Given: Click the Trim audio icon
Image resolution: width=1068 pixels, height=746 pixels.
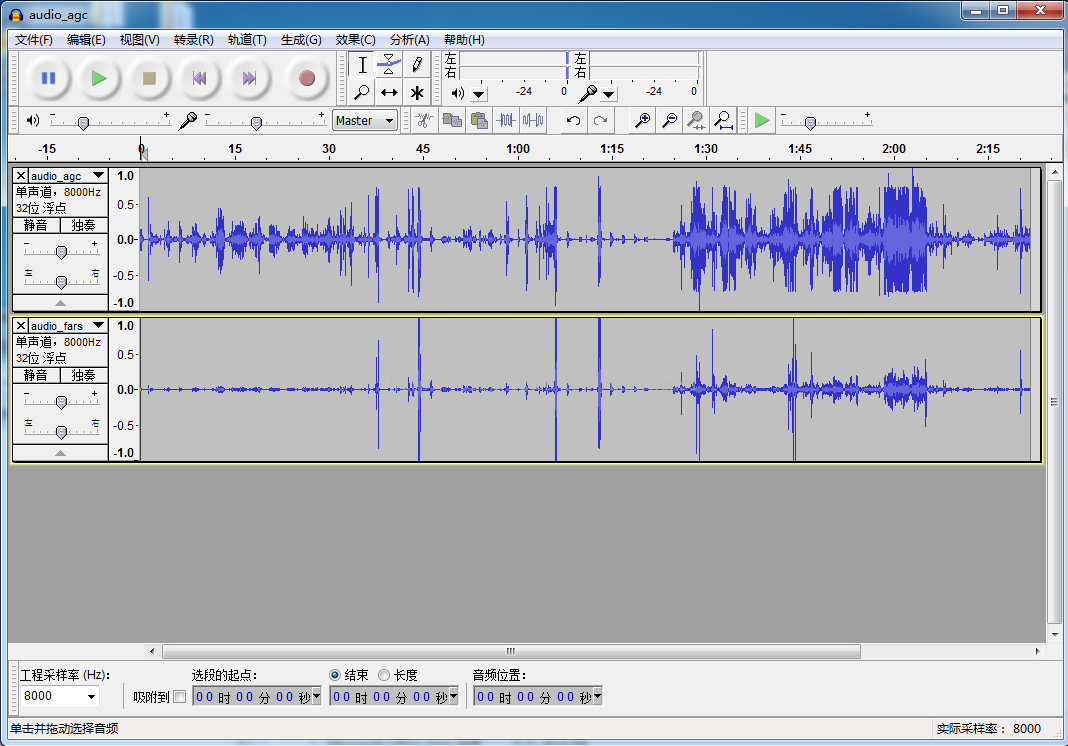Looking at the screenshot, I should point(505,121).
